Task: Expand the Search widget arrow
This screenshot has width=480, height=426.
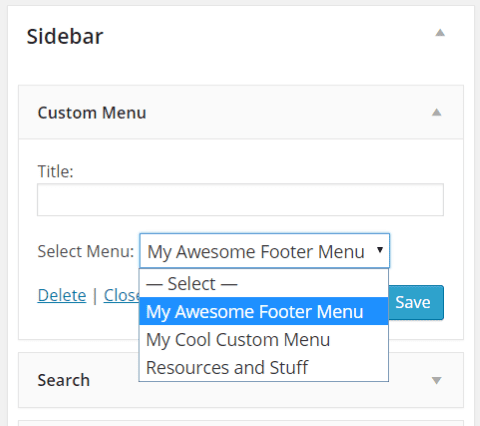Action: click(437, 380)
